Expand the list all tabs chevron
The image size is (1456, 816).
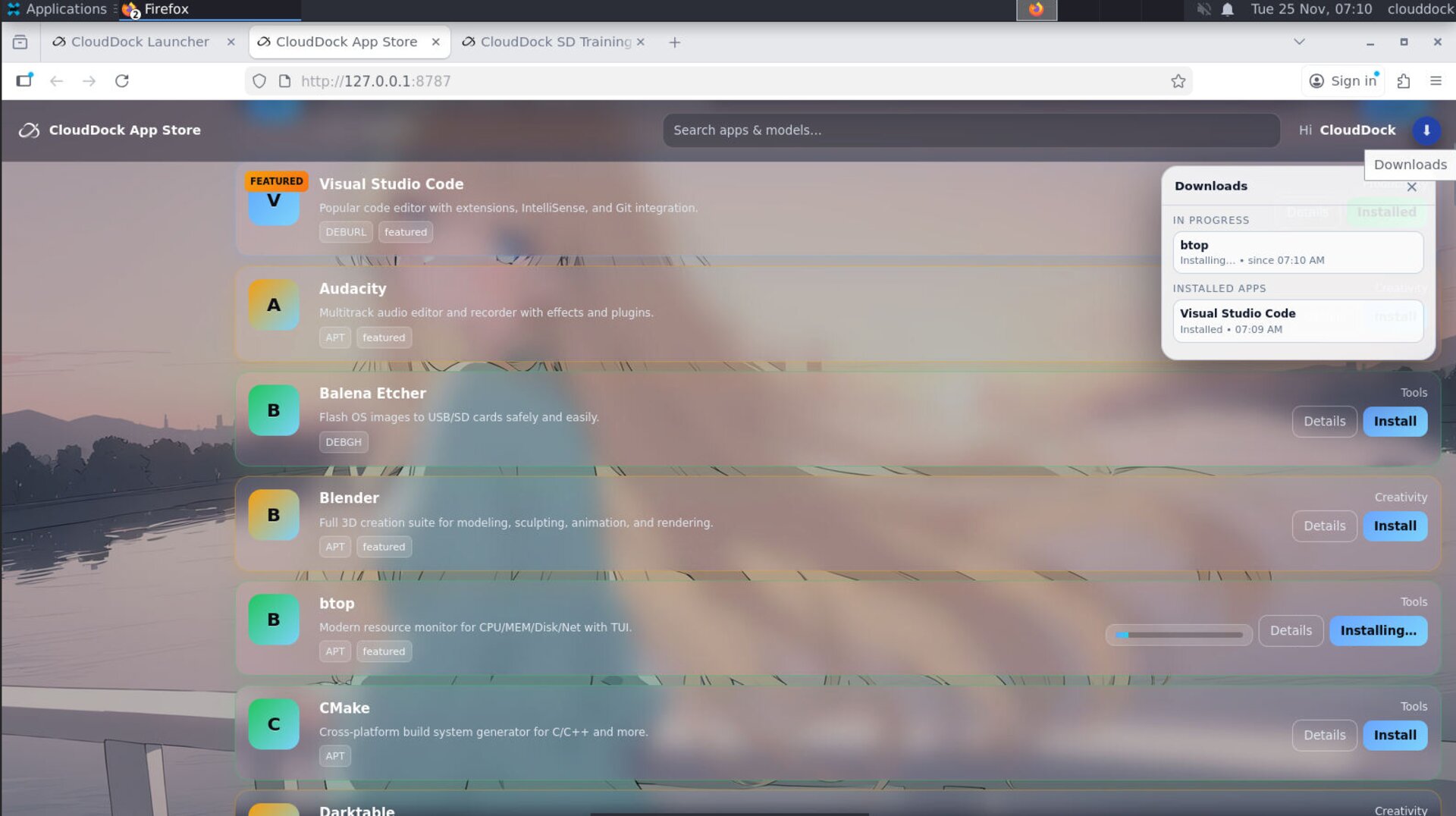(1299, 42)
